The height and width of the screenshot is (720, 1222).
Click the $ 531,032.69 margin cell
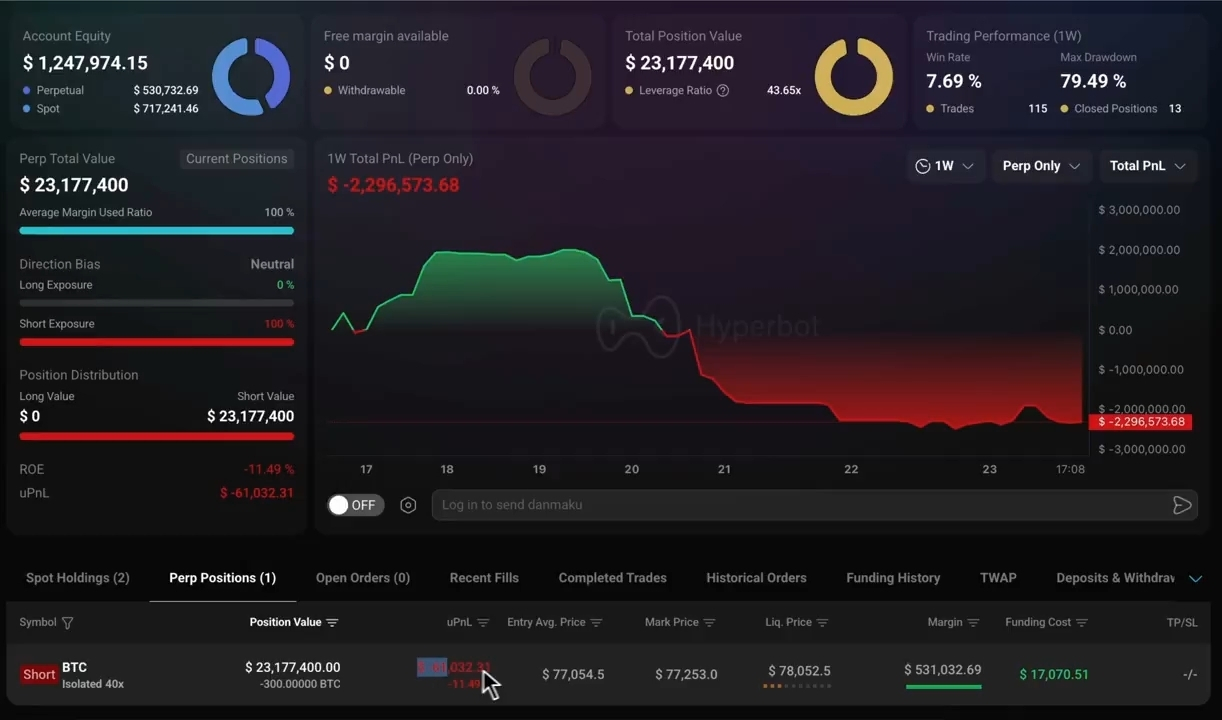943,670
